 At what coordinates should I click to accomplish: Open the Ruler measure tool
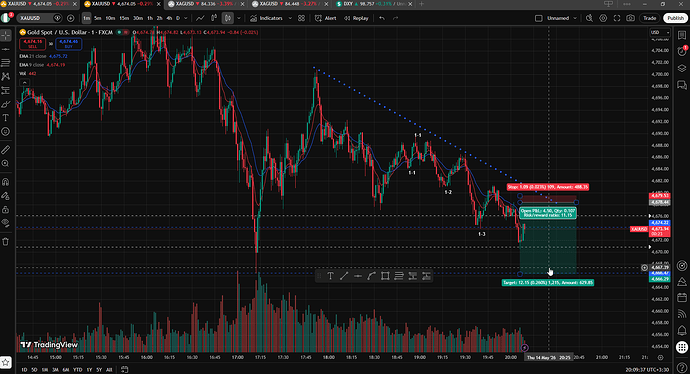click(x=5, y=150)
